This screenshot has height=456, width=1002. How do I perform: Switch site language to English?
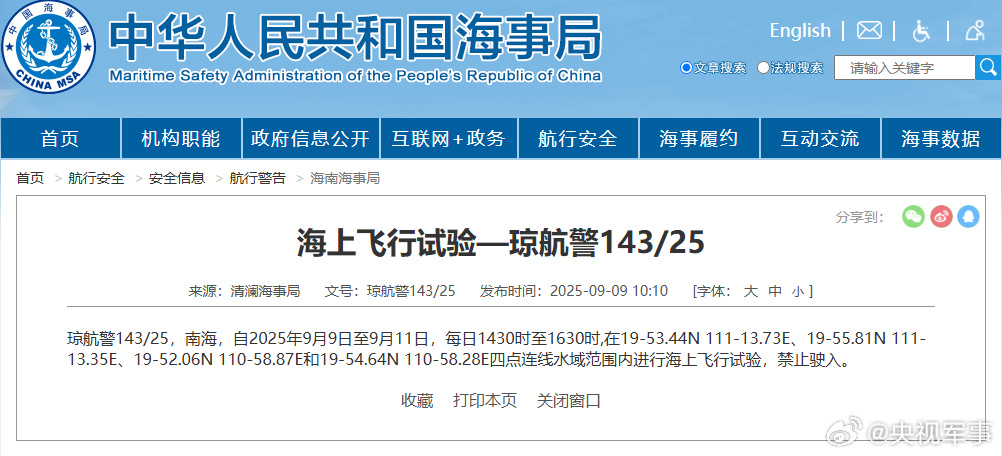click(x=799, y=31)
